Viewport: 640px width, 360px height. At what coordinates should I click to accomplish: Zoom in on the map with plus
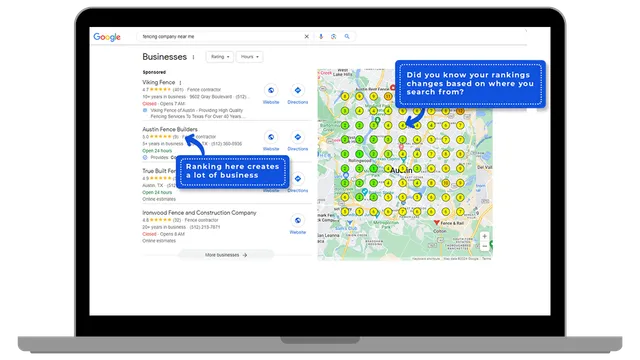point(484,236)
